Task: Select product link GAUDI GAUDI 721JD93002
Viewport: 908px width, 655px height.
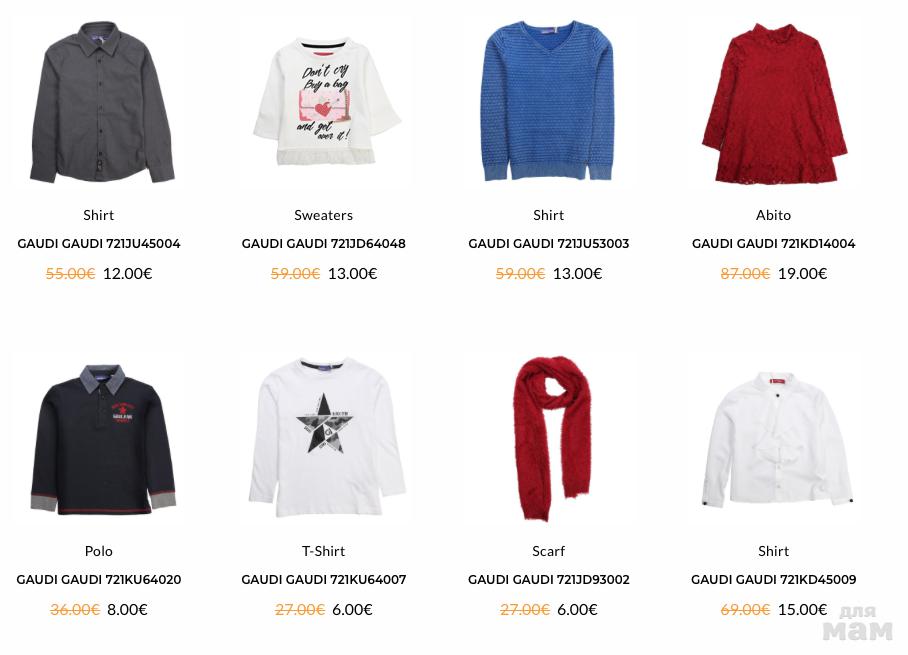Action: point(548,580)
